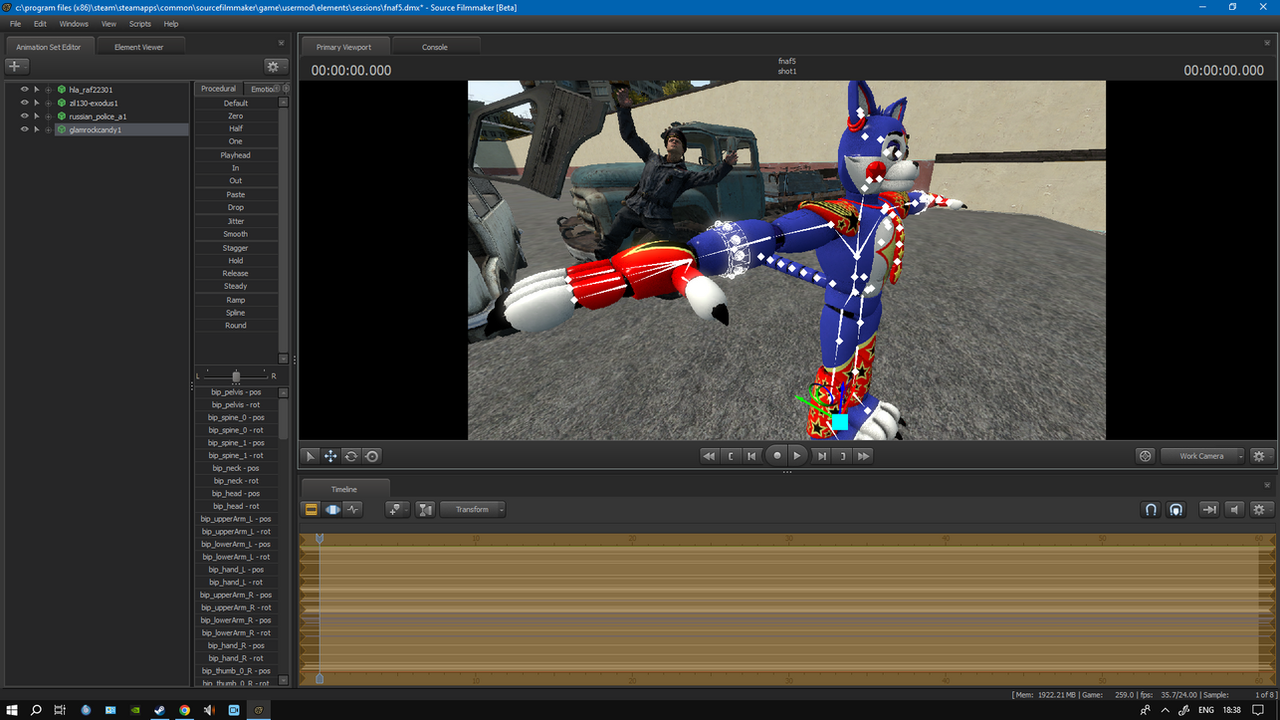Open Windows Start menu
Screen dimensions: 1280x720
pos(12,710)
